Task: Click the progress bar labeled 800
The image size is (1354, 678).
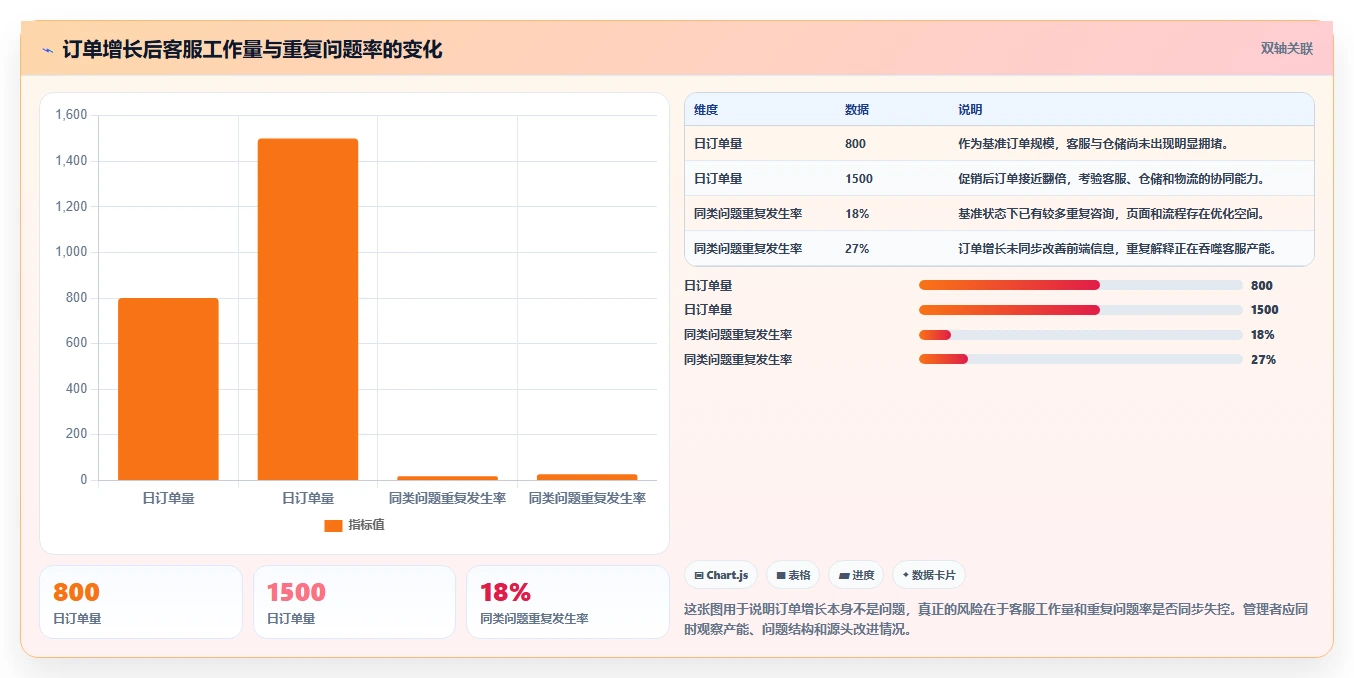Action: [x=1081, y=286]
